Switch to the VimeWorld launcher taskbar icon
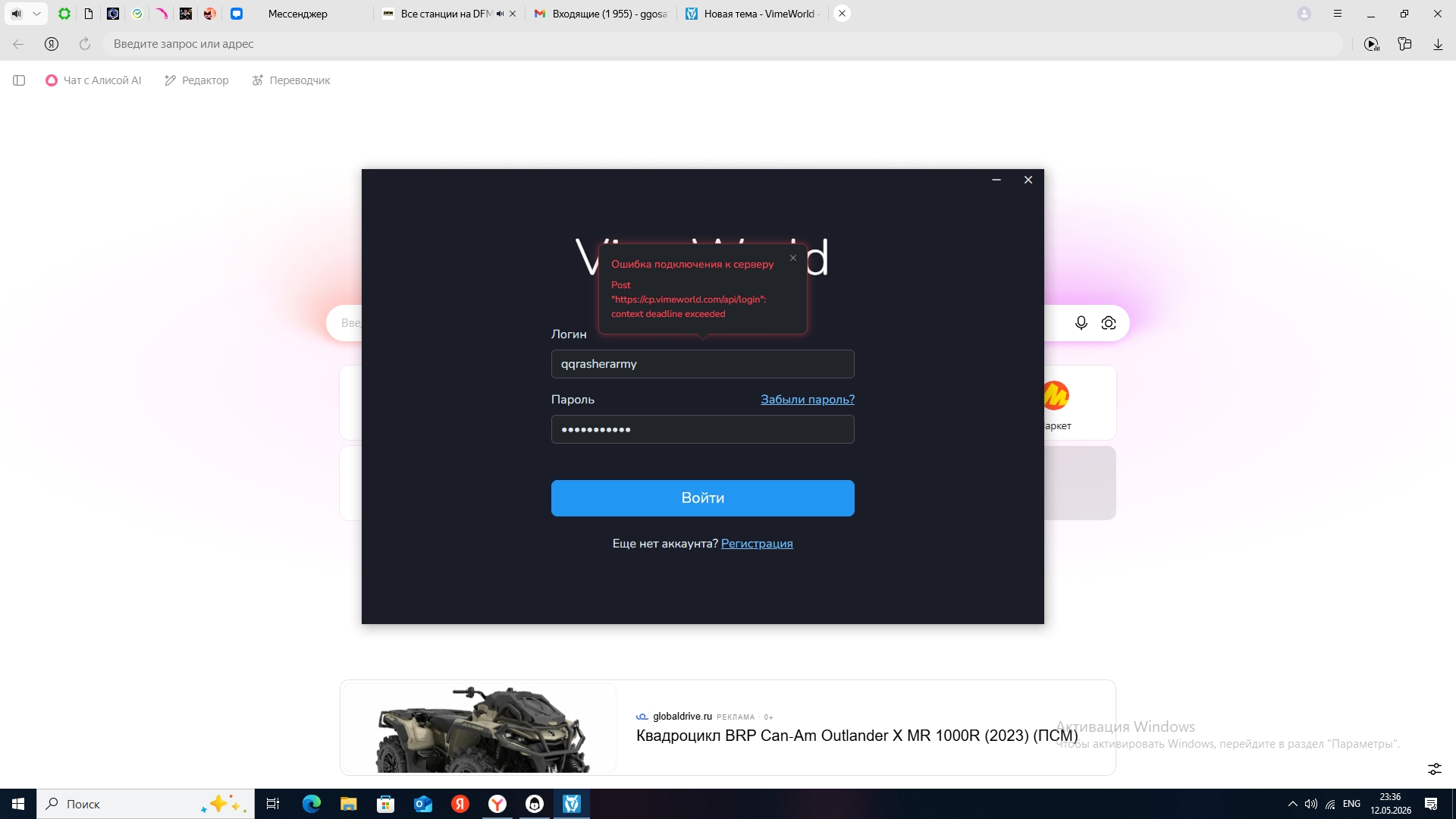The width and height of the screenshot is (1456, 819). (572, 804)
